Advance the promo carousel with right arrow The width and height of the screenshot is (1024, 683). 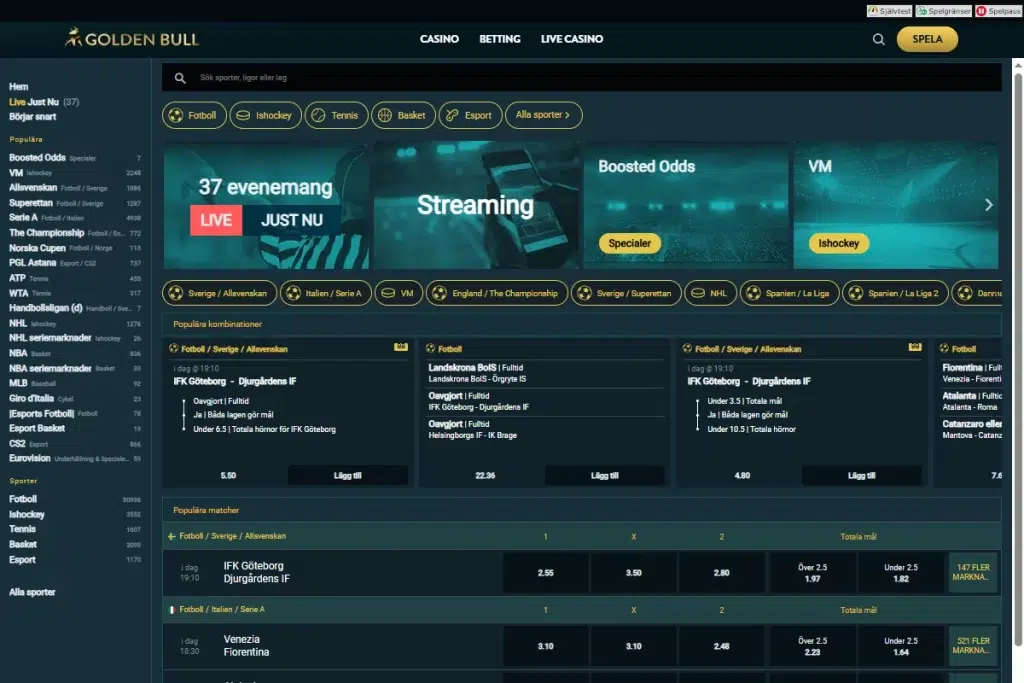[989, 205]
